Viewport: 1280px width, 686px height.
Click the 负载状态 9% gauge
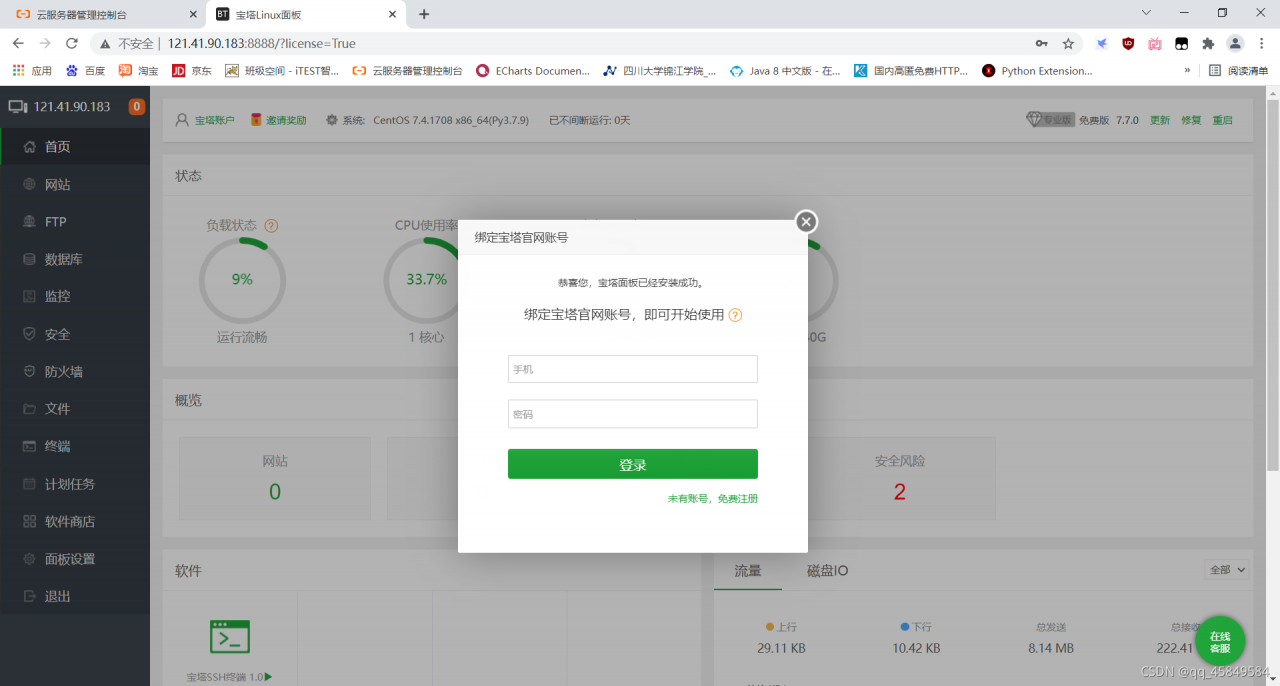tap(242, 280)
